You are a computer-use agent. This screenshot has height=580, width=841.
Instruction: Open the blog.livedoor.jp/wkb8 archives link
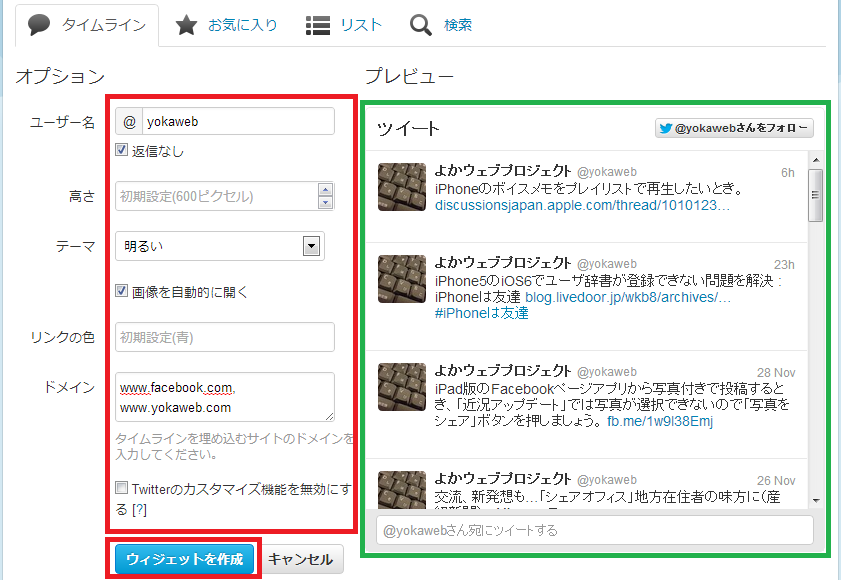(628, 297)
